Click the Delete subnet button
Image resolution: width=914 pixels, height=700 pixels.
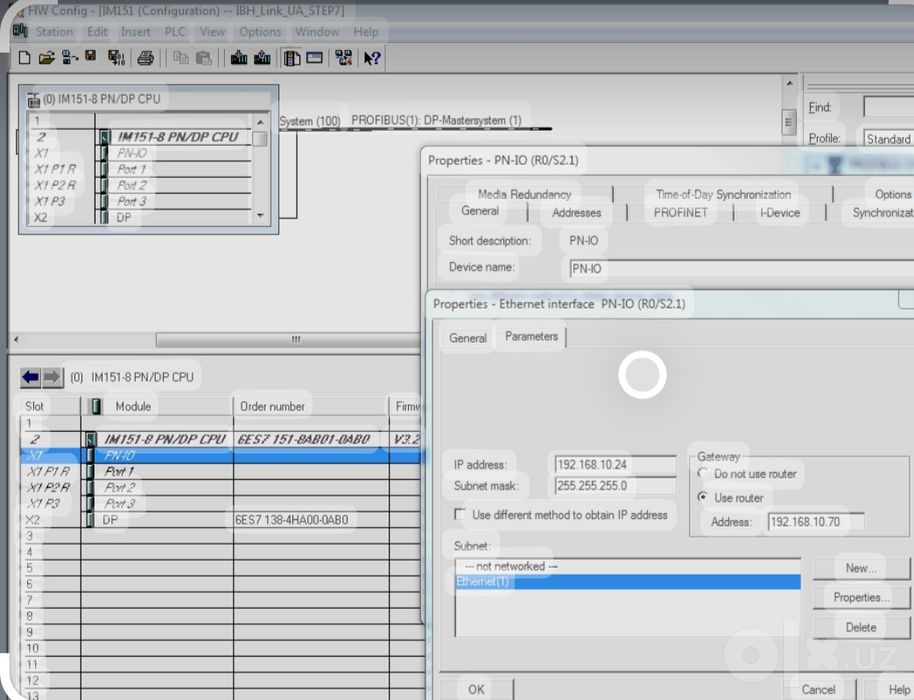(861, 628)
